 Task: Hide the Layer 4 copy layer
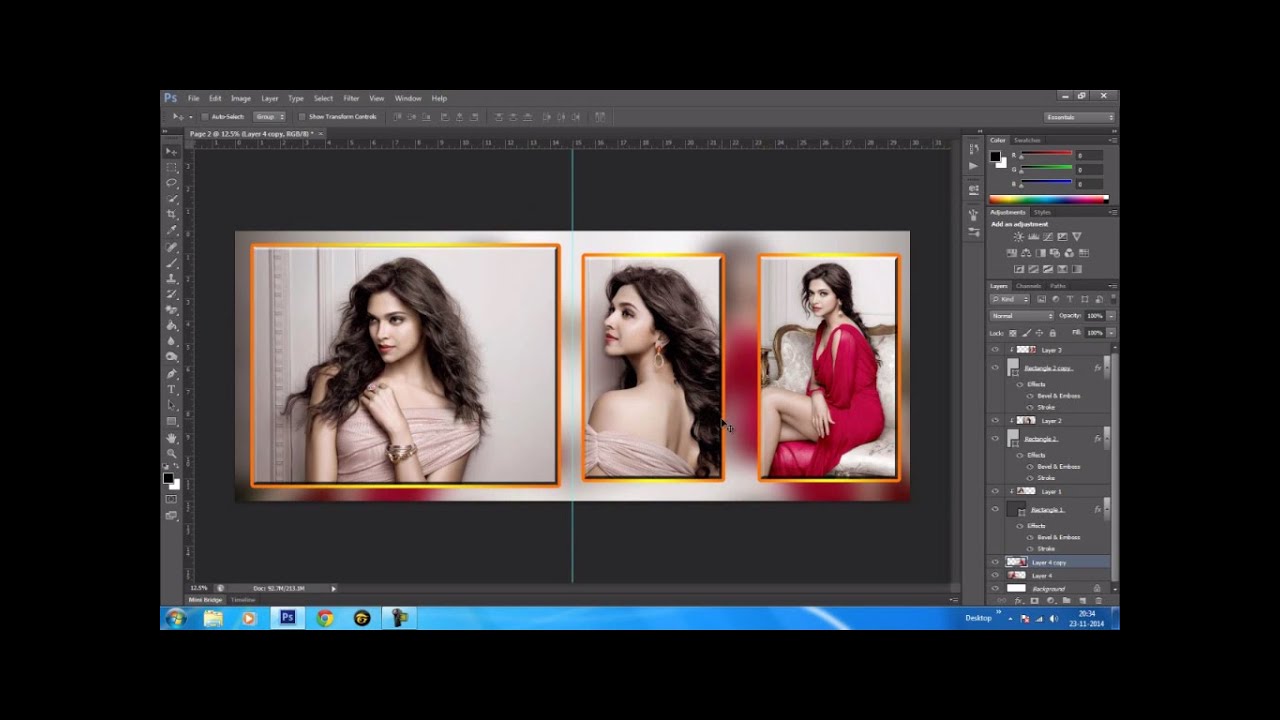click(995, 563)
